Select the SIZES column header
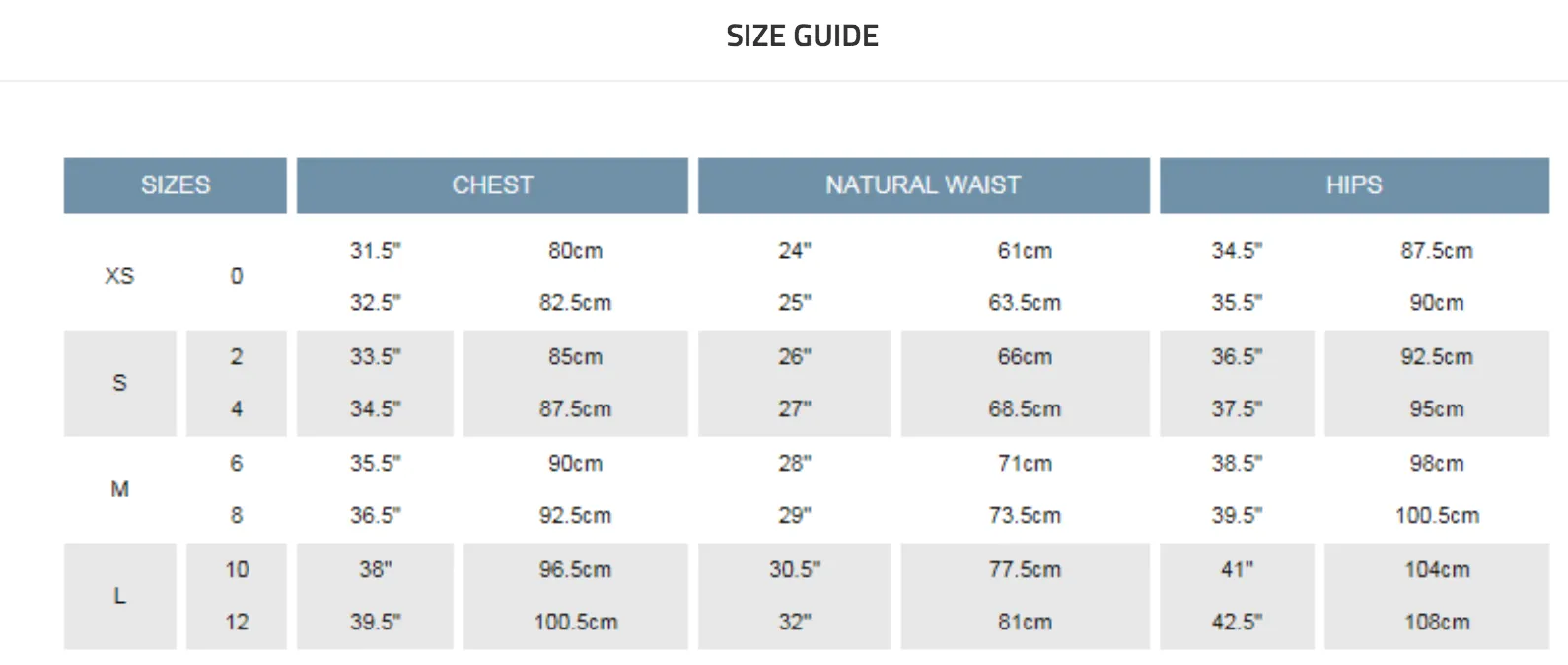This screenshot has width=1568, height=665. (x=176, y=185)
